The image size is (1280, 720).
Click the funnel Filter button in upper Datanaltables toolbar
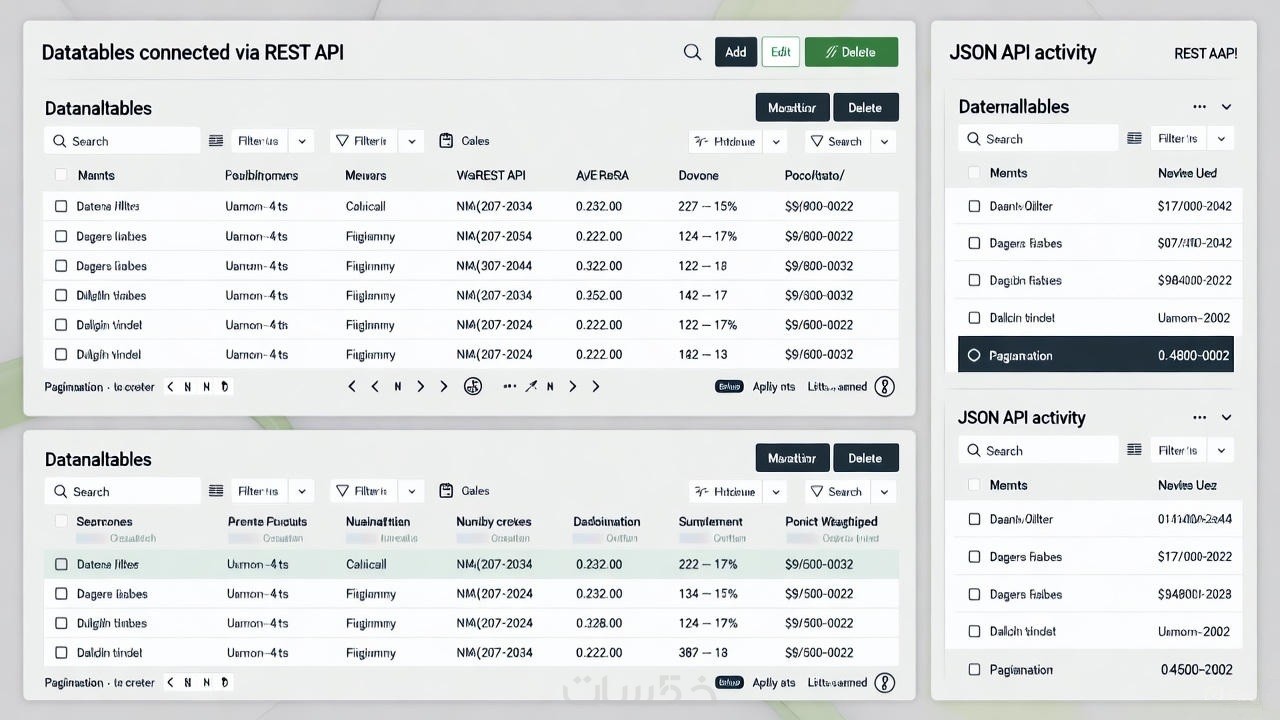pos(362,141)
